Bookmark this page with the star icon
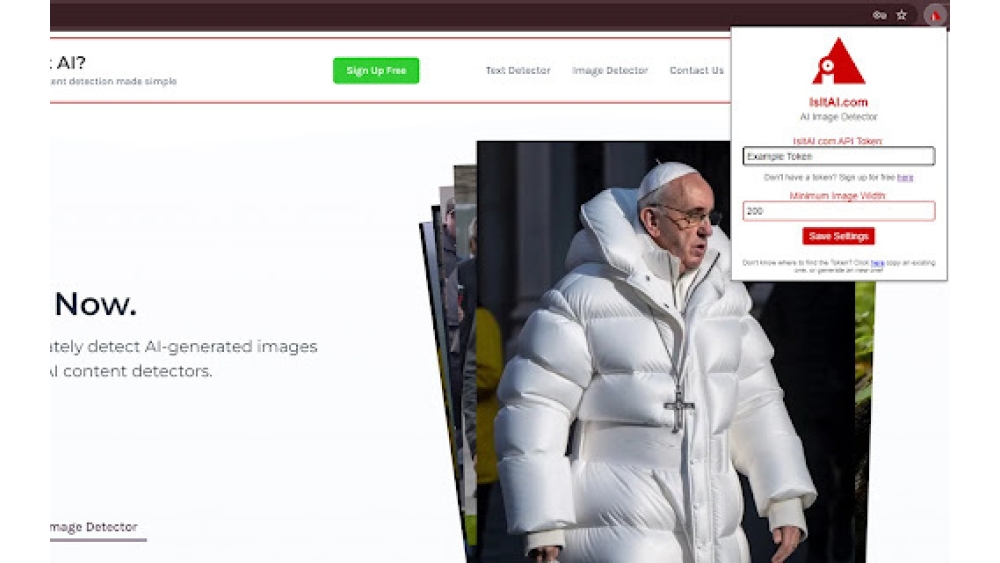This screenshot has height=563, width=1000. pyautogui.click(x=902, y=15)
